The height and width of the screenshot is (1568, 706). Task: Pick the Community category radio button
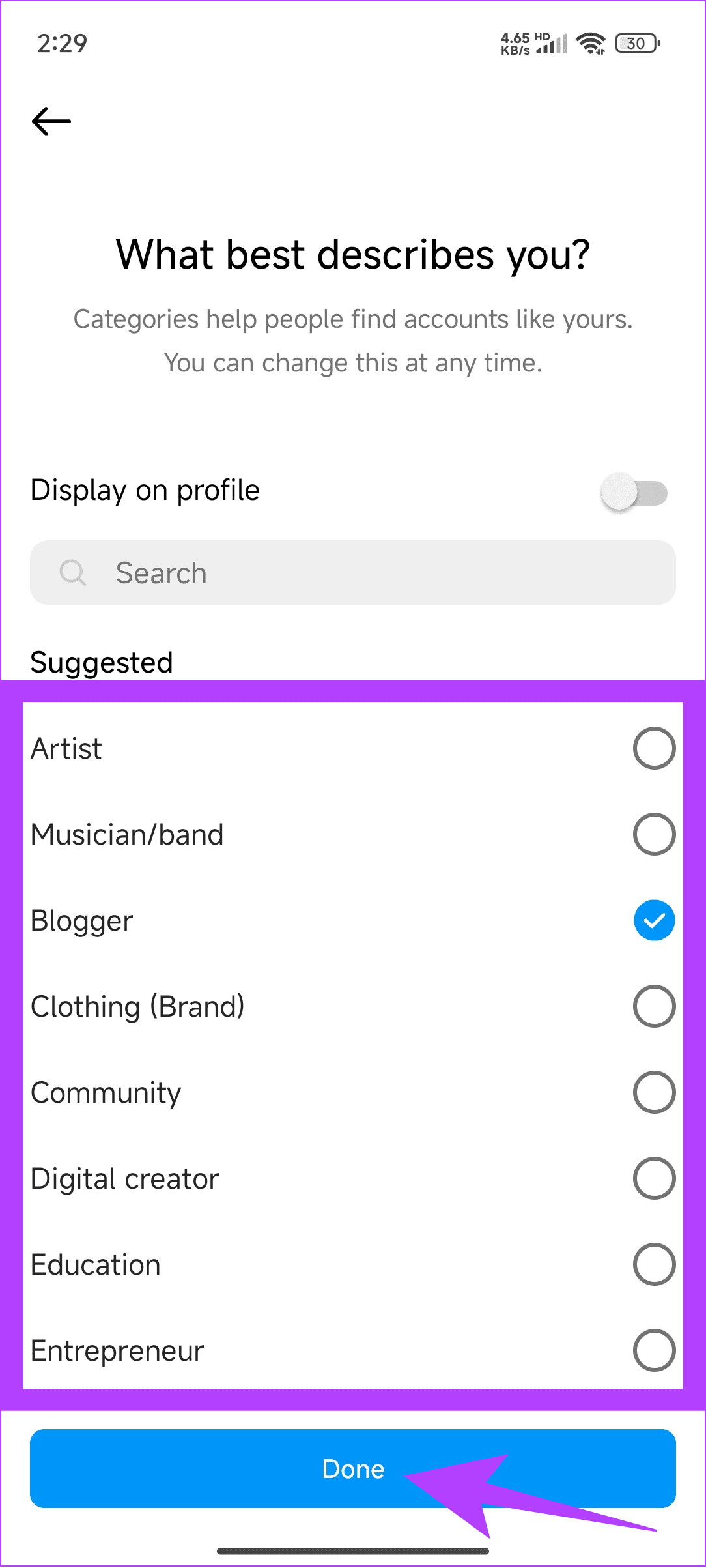point(654,1092)
